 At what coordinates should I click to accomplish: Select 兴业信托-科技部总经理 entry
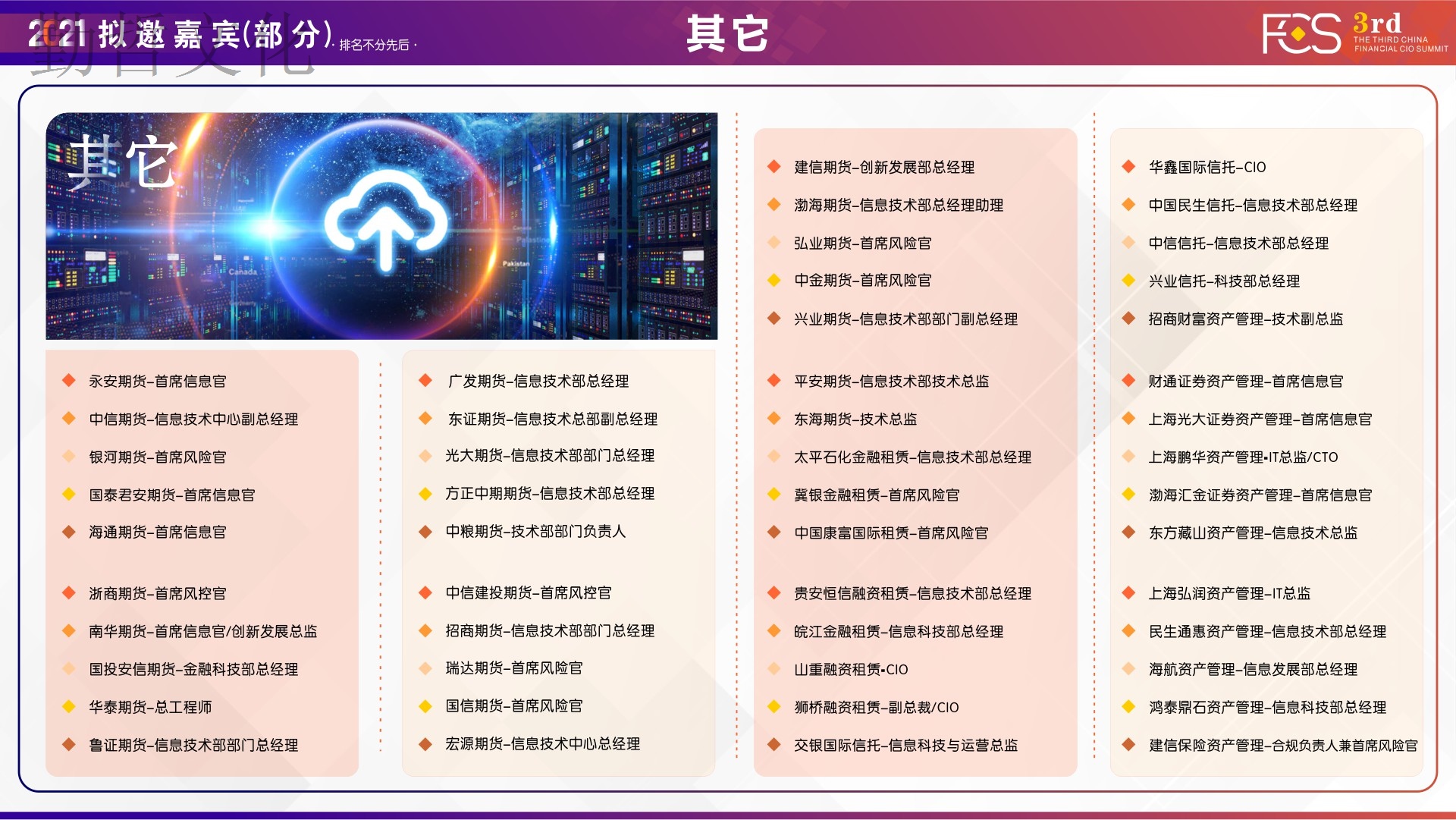point(1225,281)
